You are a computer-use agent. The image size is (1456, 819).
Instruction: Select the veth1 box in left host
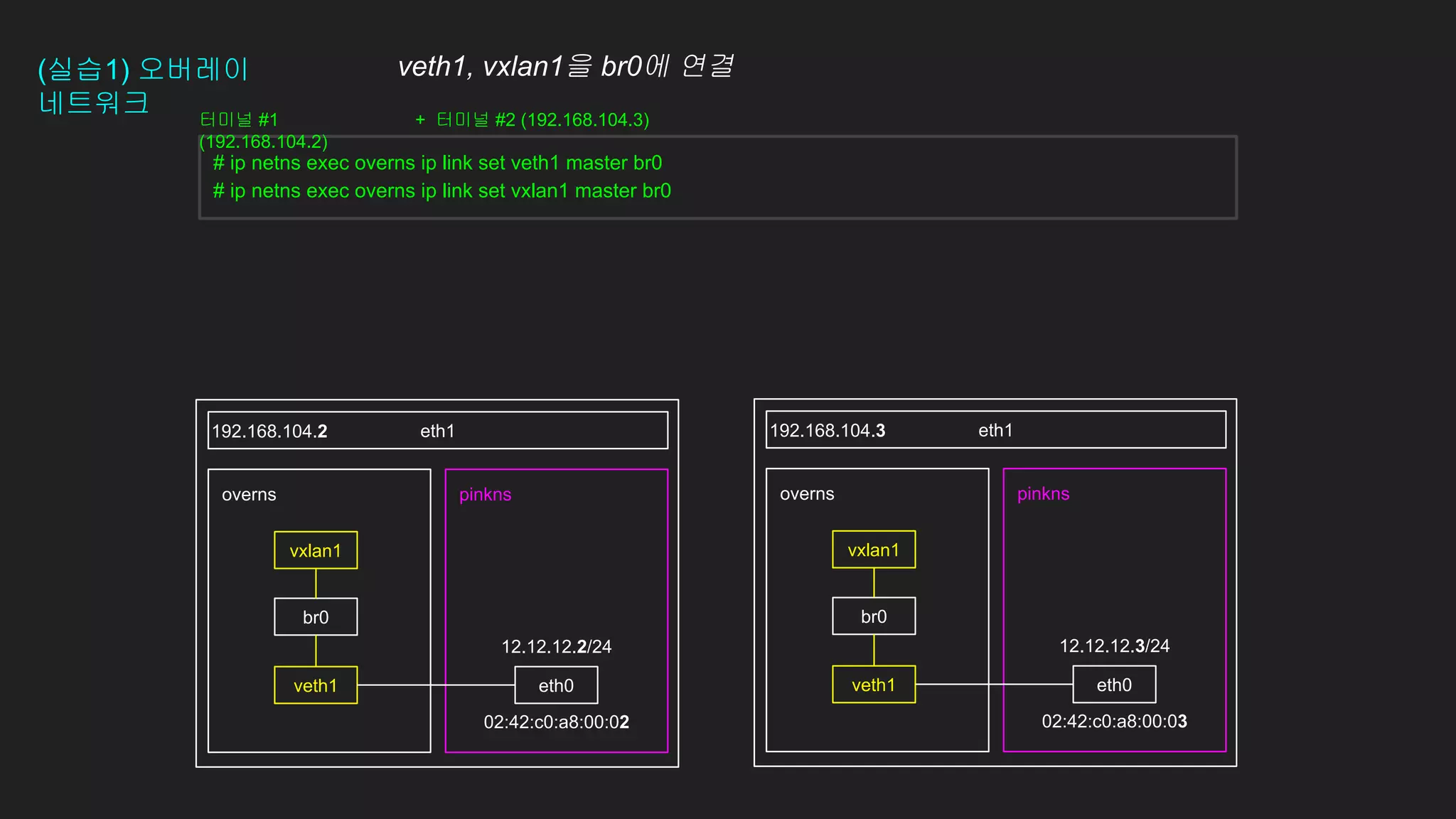(316, 685)
